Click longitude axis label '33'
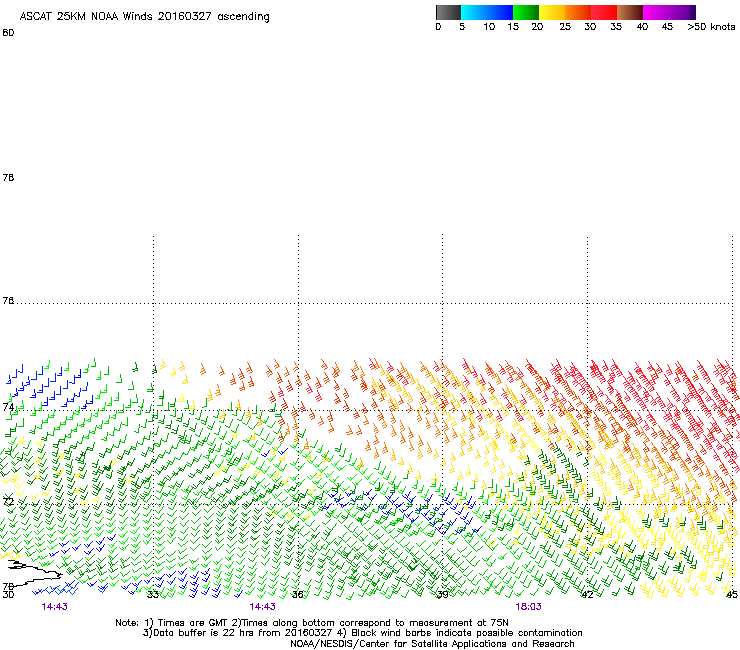This screenshot has width=740, height=650. [153, 595]
